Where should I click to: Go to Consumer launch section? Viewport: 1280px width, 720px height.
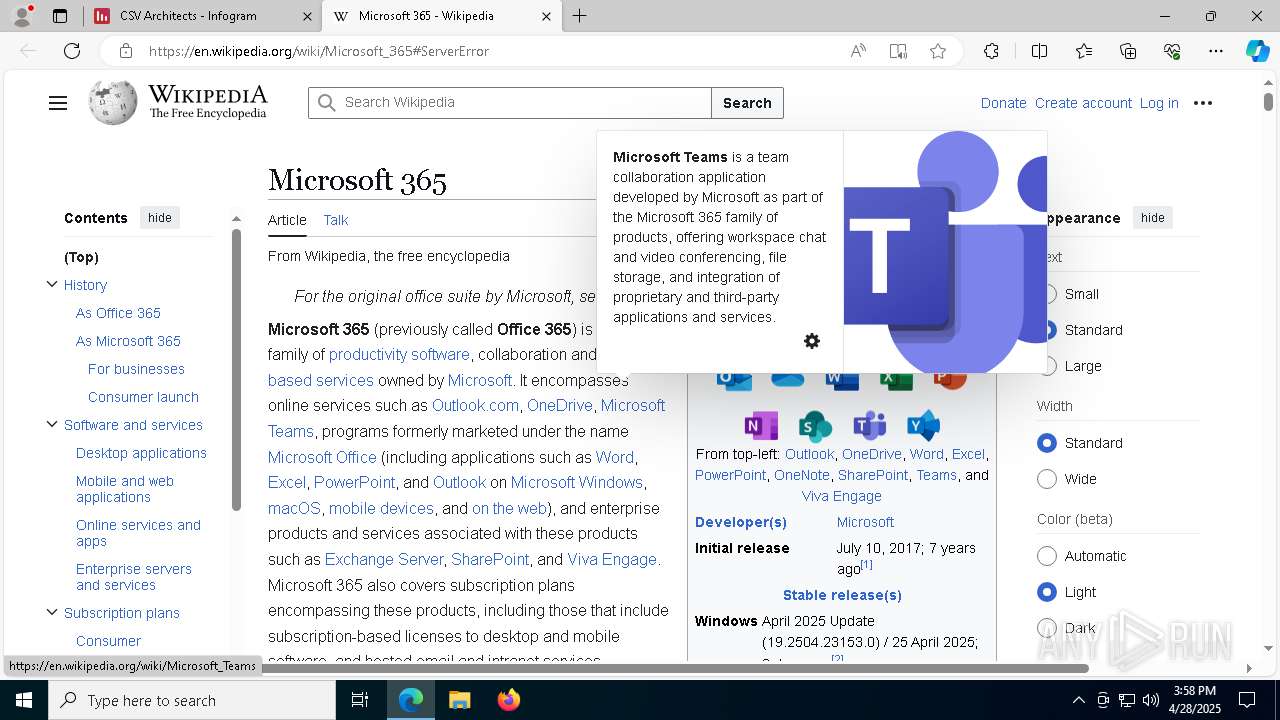coord(143,397)
